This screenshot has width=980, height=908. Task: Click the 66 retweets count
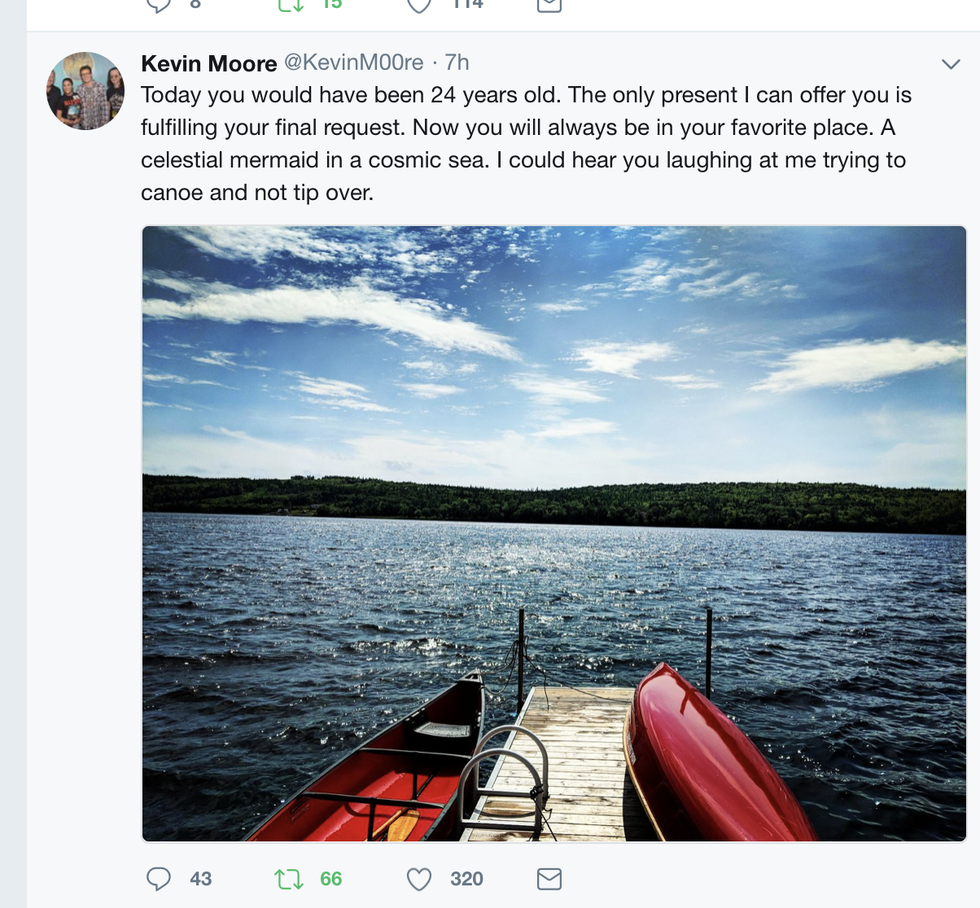pos(331,879)
